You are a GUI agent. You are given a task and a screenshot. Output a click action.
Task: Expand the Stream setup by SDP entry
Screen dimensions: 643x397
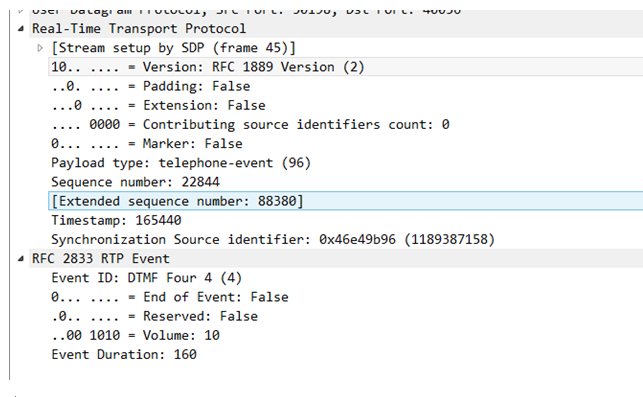40,48
